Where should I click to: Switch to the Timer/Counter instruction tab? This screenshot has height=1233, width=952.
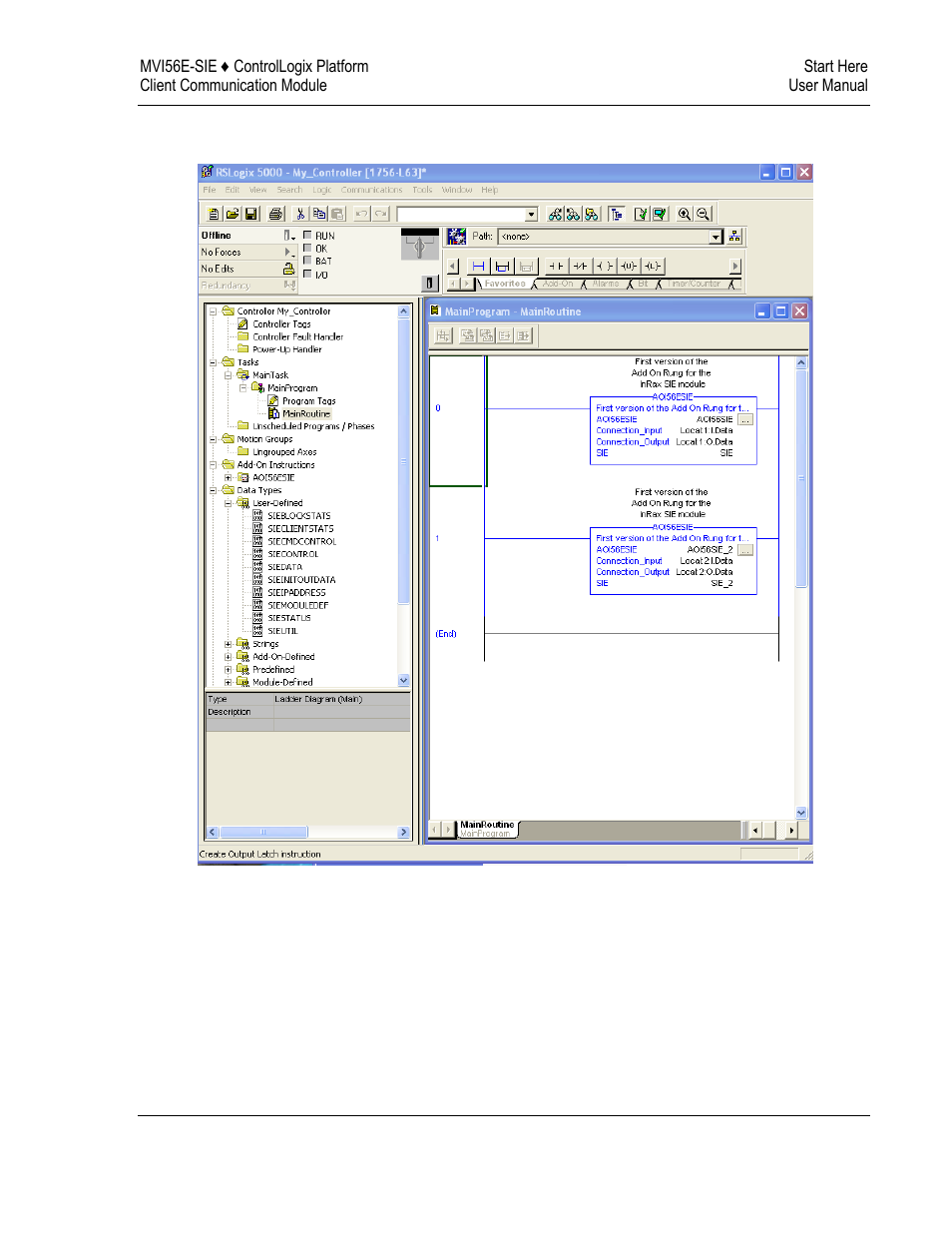coord(695,285)
